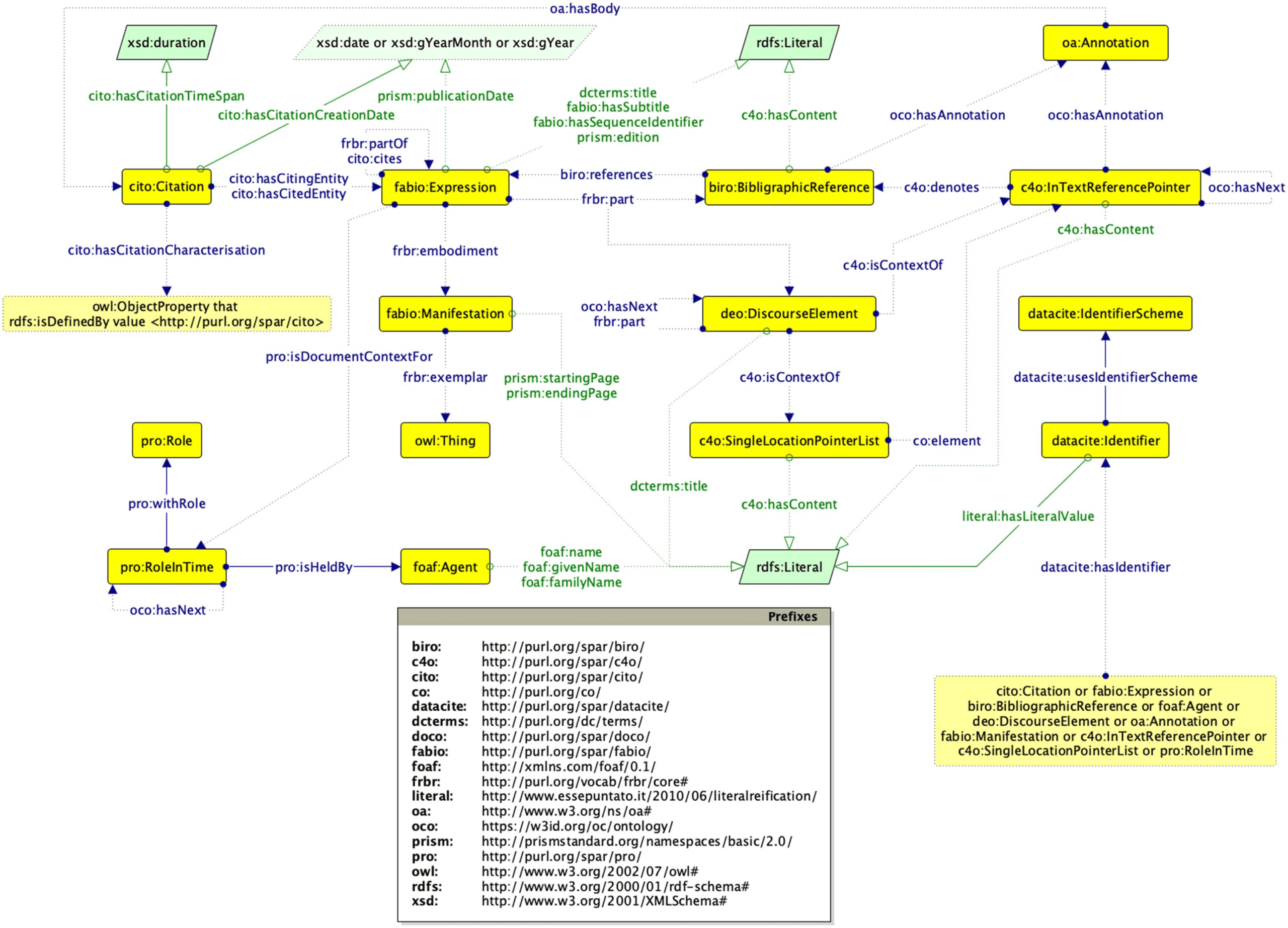Select the c4o:InTextReferencePointer node
1288x928 pixels.
(x=1105, y=187)
